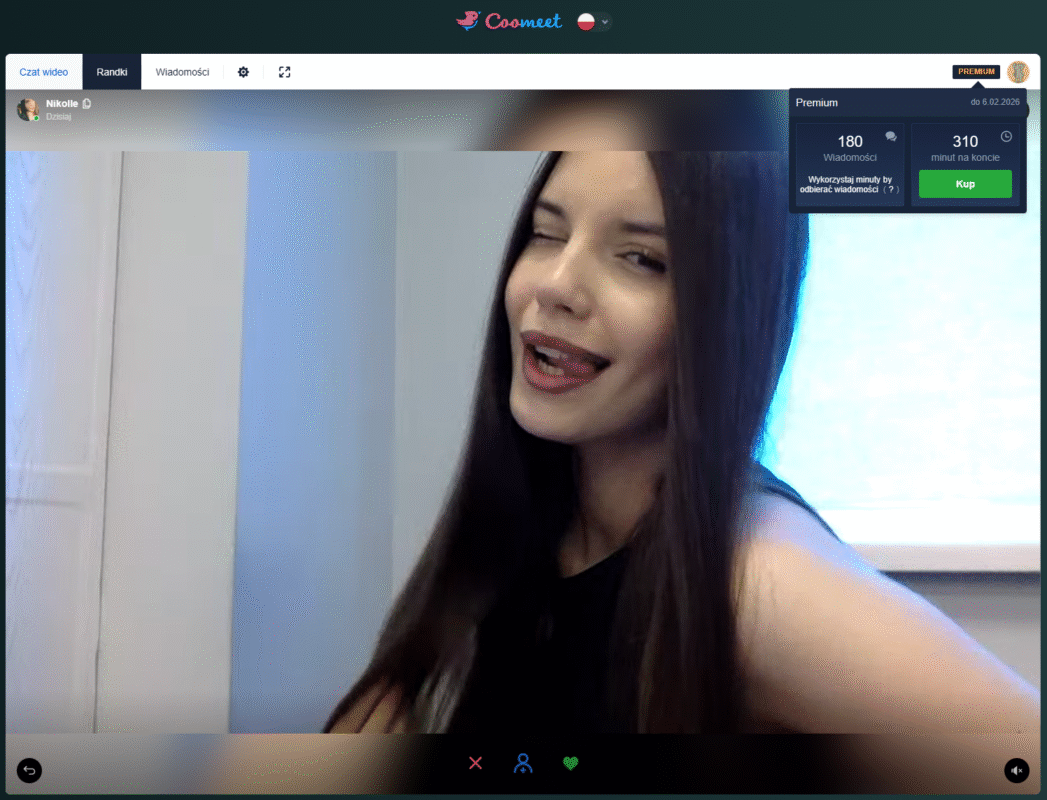Click the chat bubble icon by 180
This screenshot has height=800, width=1047.
click(x=891, y=136)
